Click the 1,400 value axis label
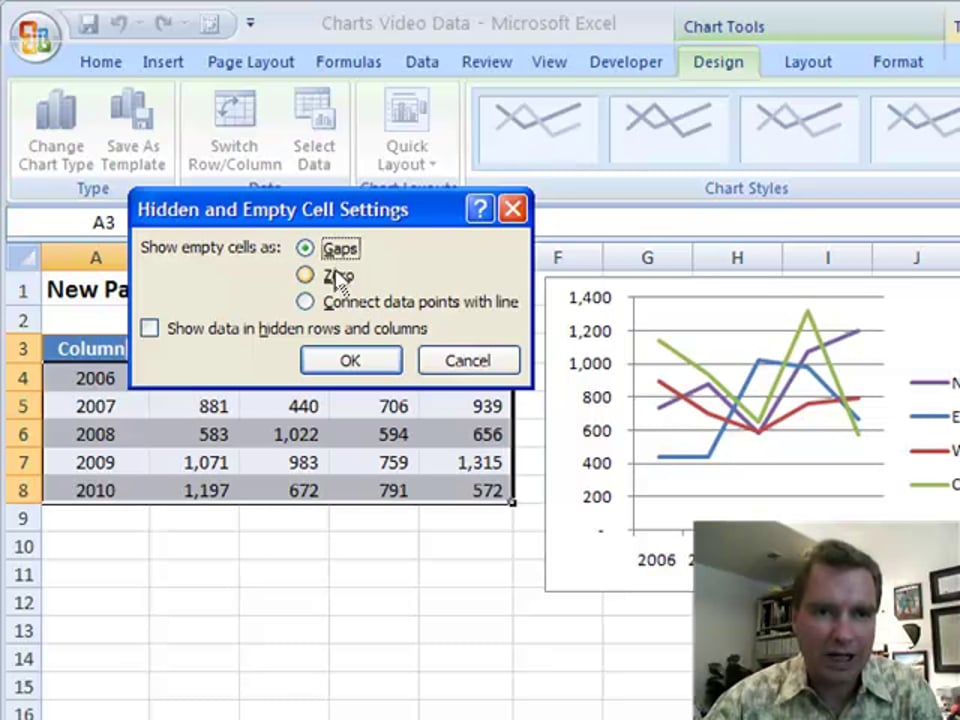This screenshot has width=960, height=720. click(x=590, y=298)
